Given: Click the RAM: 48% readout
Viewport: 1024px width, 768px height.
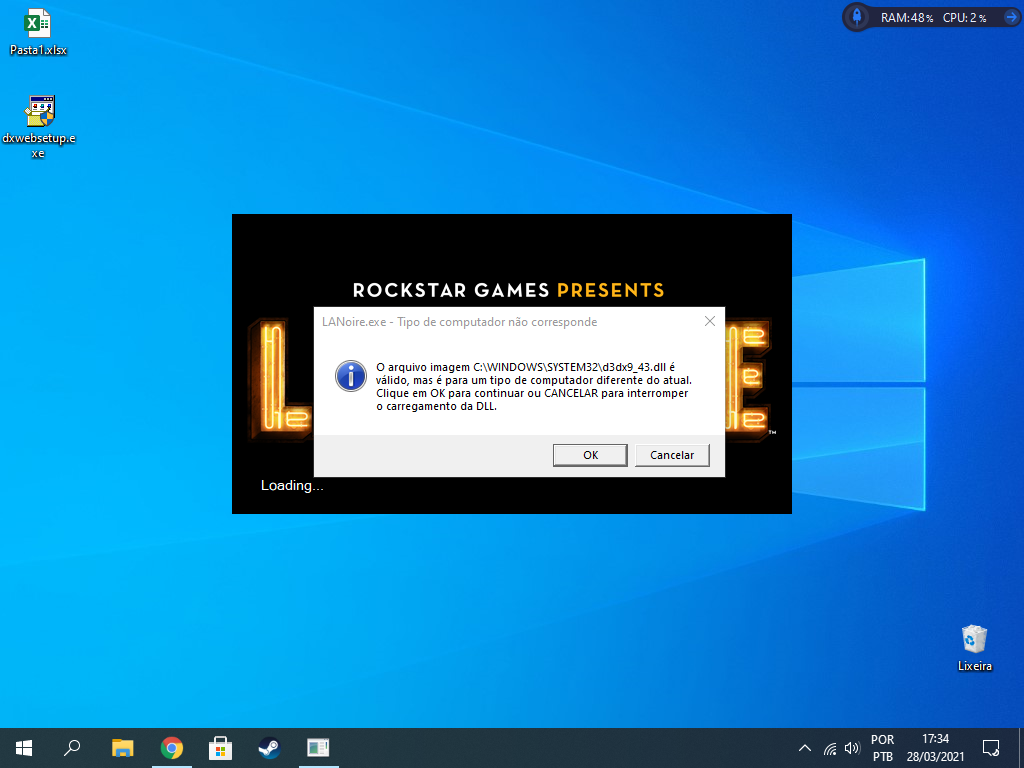Looking at the screenshot, I should [x=906, y=18].
